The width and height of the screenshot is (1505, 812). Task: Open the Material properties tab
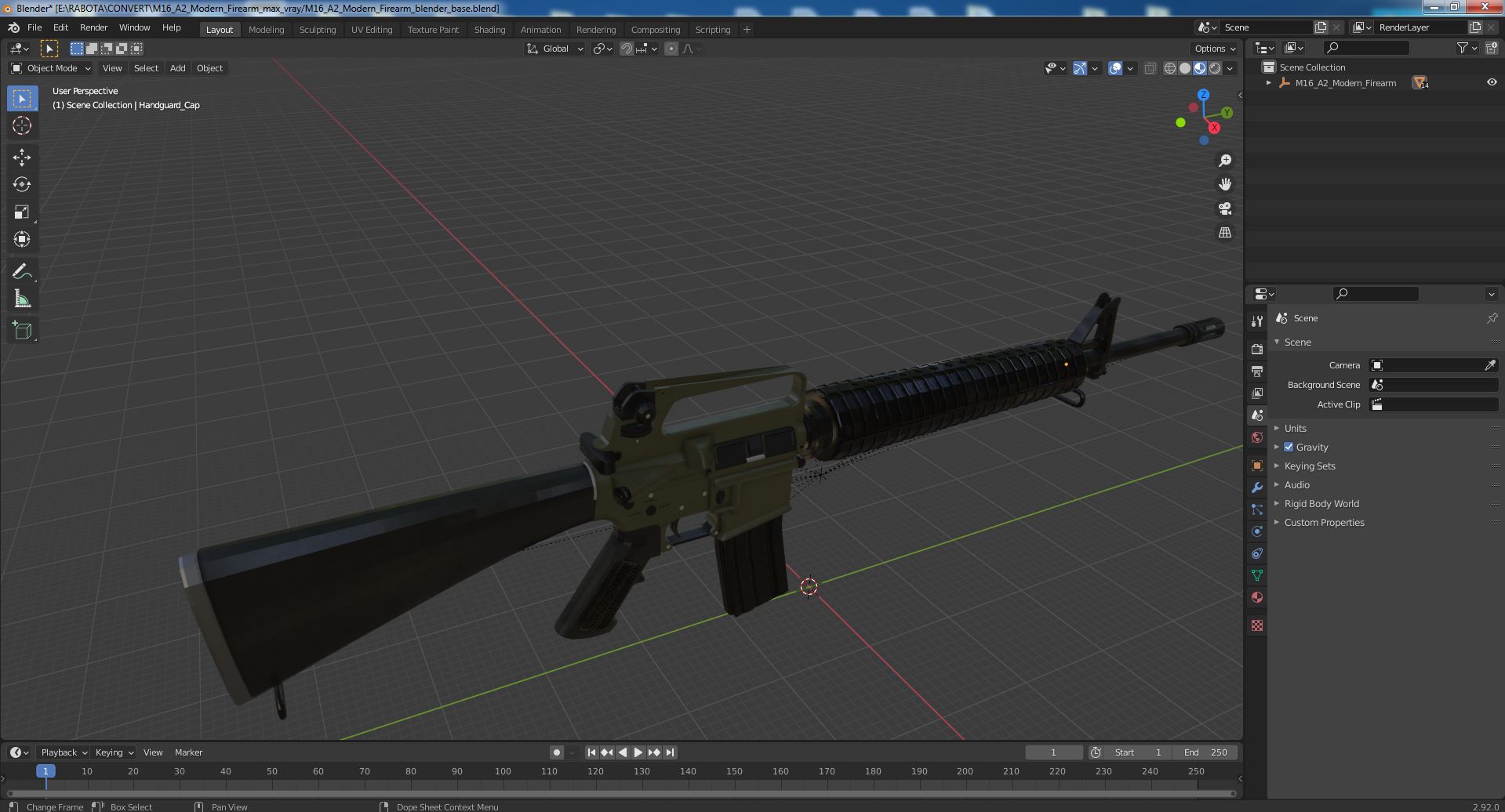(x=1257, y=597)
